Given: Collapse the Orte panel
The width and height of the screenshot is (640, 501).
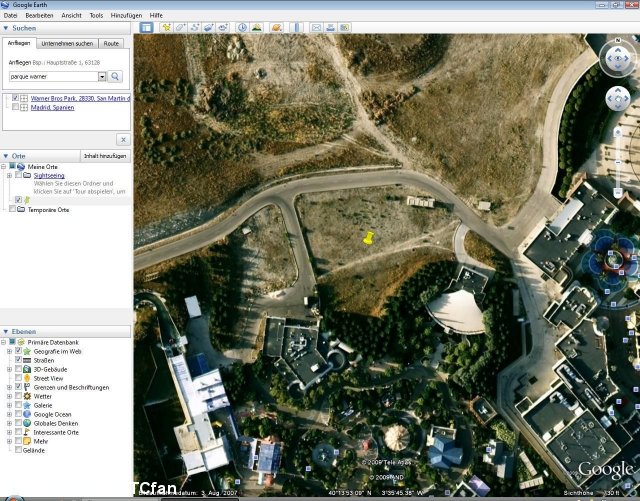Looking at the screenshot, I should [6, 156].
